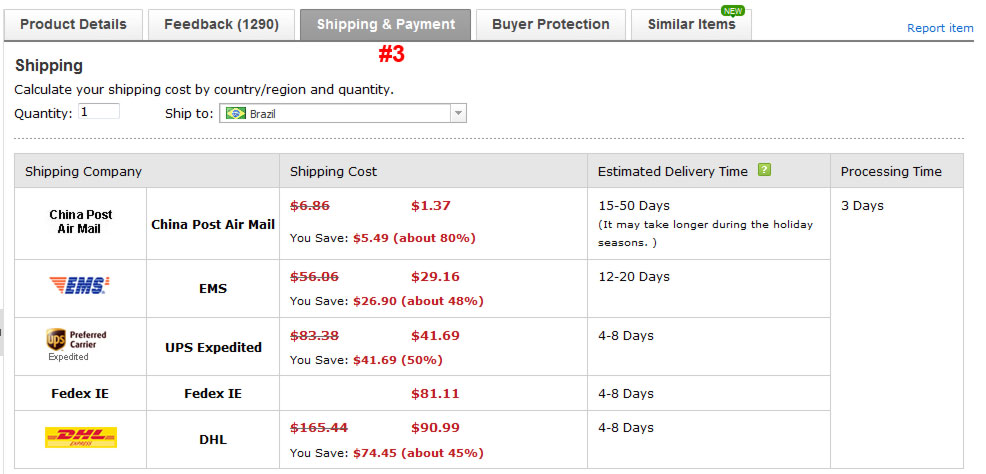Screen dimensions: 986x474
Task: Click into the Quantity input field
Action: (x=99, y=112)
